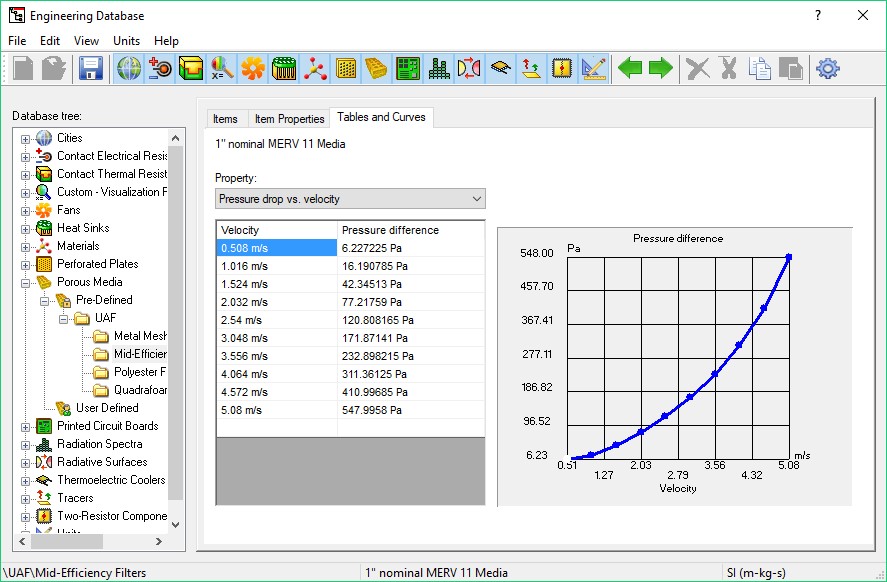Select the 0.508 m/s velocity cell

point(277,248)
